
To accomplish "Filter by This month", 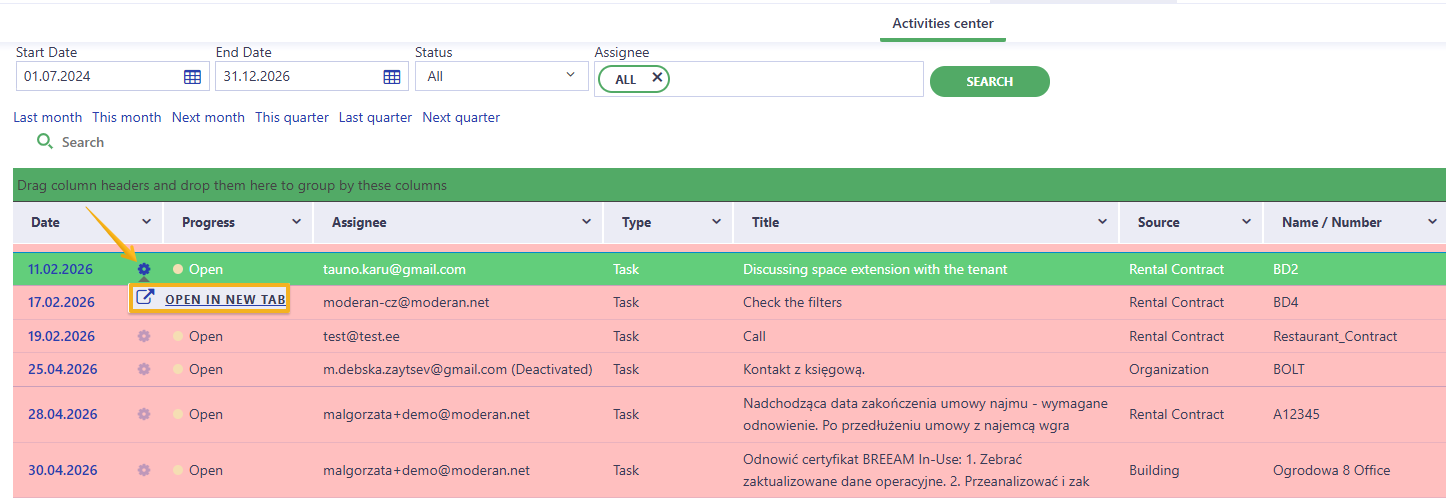I will click(127, 117).
